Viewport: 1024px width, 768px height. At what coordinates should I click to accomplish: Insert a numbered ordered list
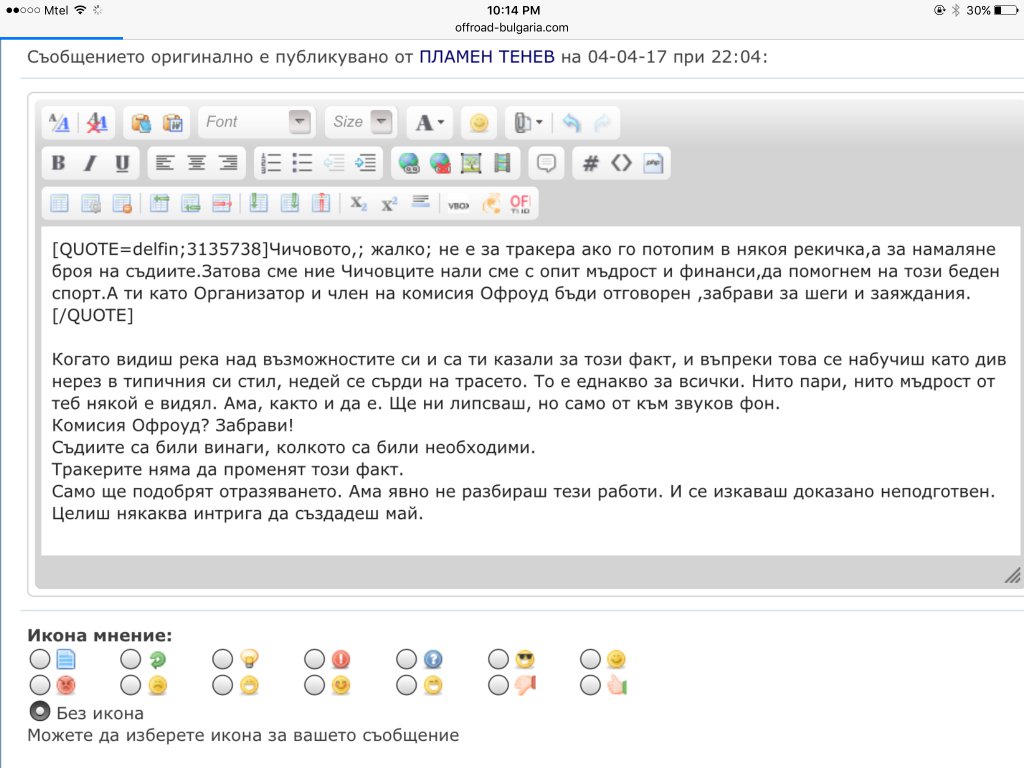coord(271,163)
